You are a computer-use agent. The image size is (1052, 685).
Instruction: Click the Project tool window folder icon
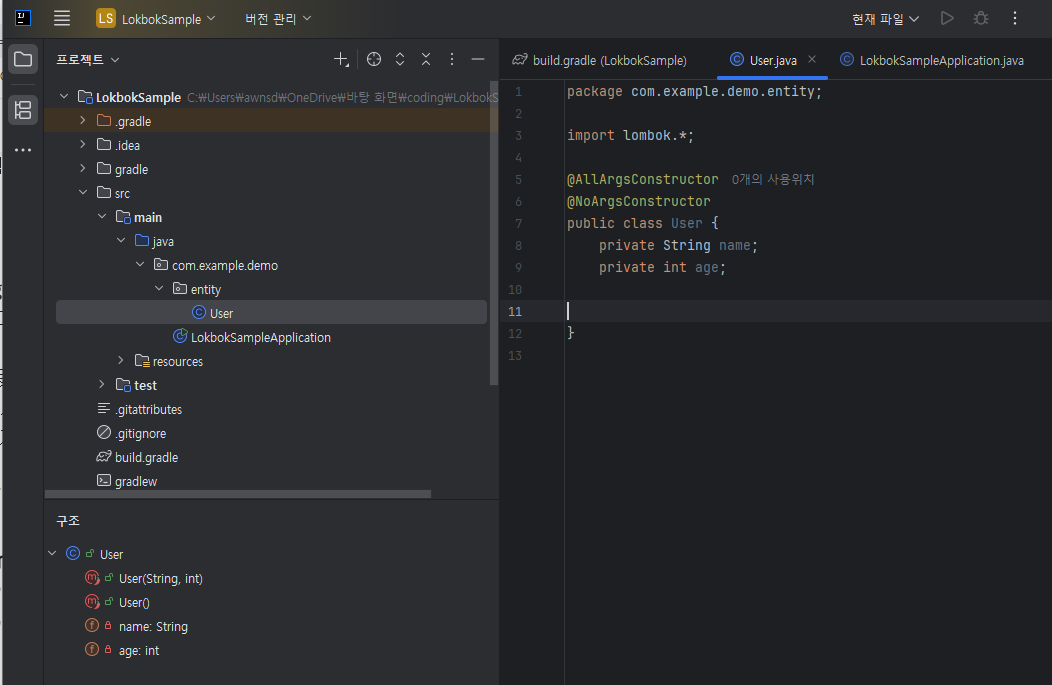23,60
